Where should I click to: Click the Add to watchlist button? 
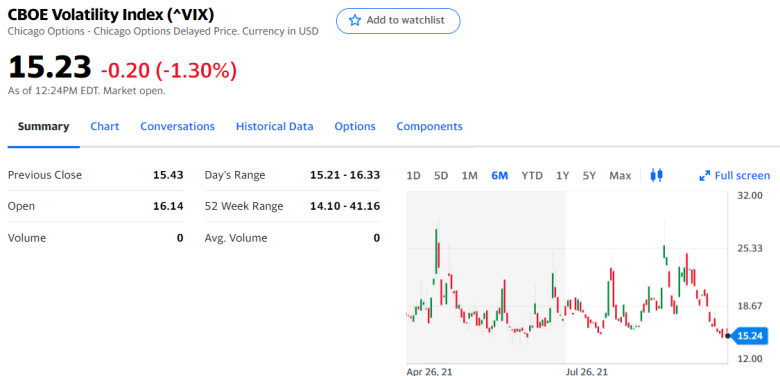click(398, 21)
